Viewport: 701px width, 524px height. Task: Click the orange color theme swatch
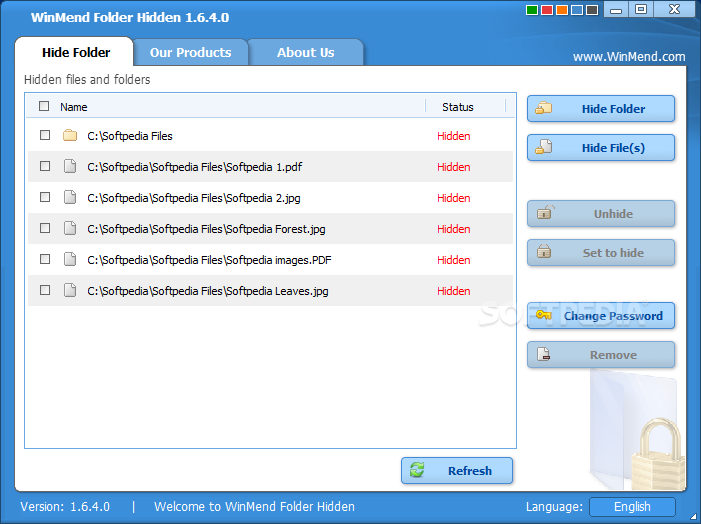click(562, 10)
